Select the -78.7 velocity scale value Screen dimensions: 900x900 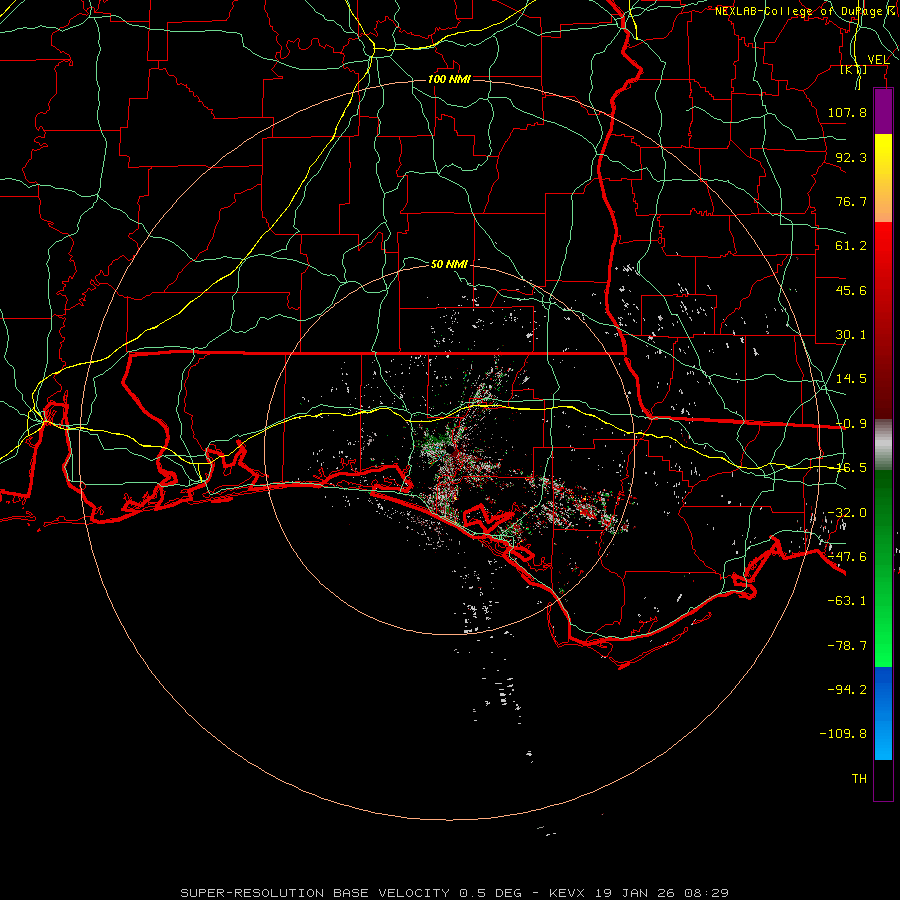(847, 646)
